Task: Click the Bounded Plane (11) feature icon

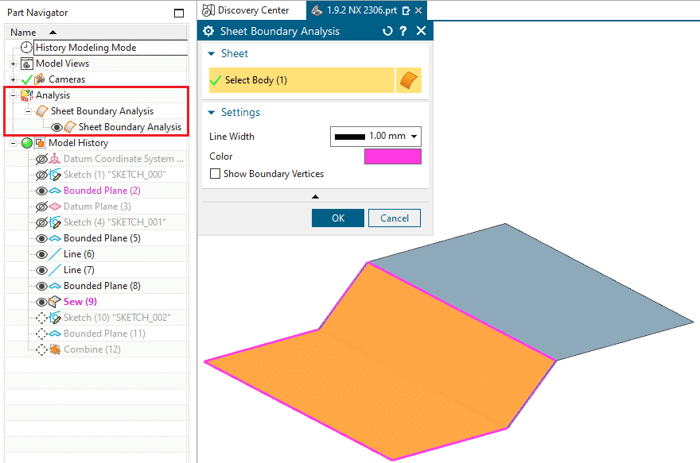Action: [55, 334]
